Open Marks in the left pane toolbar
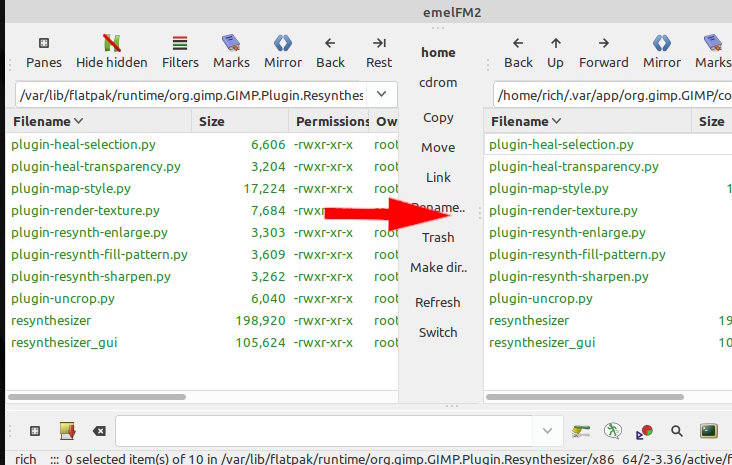This screenshot has width=732, height=465. (x=231, y=43)
